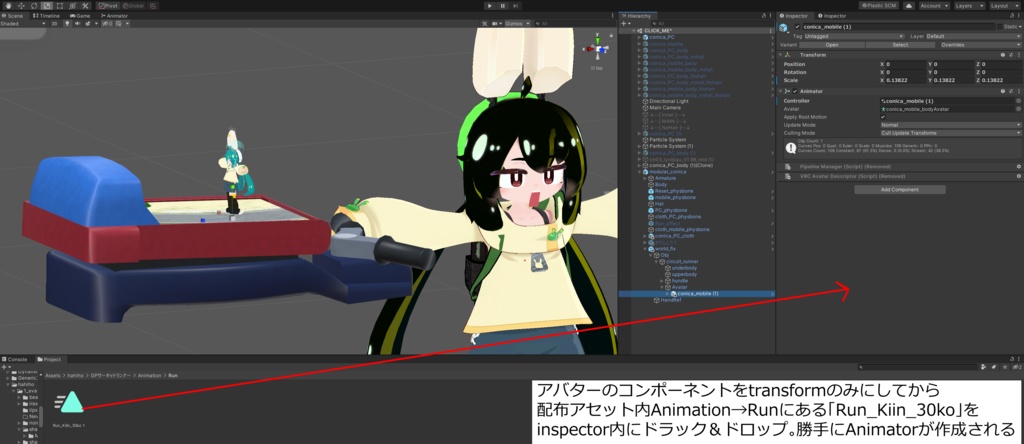Select Main Camera in the Hierarchy
This screenshot has height=444, width=1024.
(x=664, y=108)
